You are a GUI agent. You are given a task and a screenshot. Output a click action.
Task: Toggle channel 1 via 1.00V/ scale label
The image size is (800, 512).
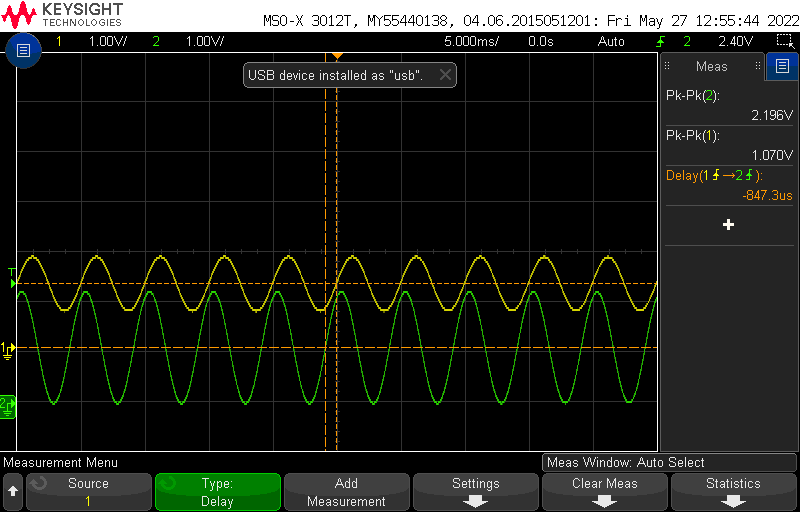(x=107, y=41)
